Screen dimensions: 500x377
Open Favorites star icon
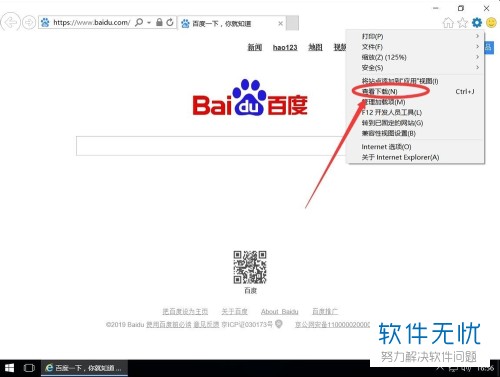point(462,23)
